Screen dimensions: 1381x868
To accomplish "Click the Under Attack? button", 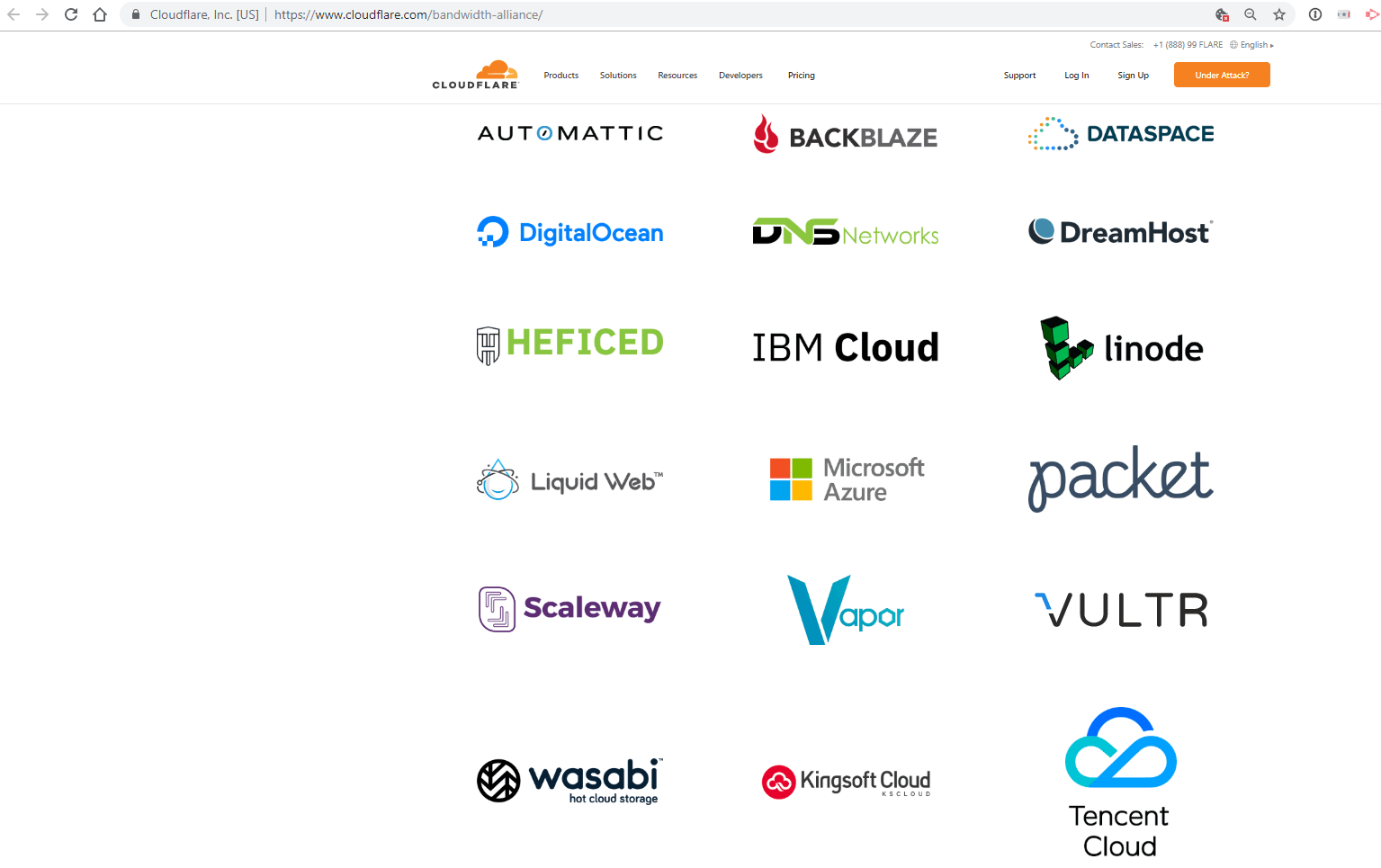I will coord(1221,75).
